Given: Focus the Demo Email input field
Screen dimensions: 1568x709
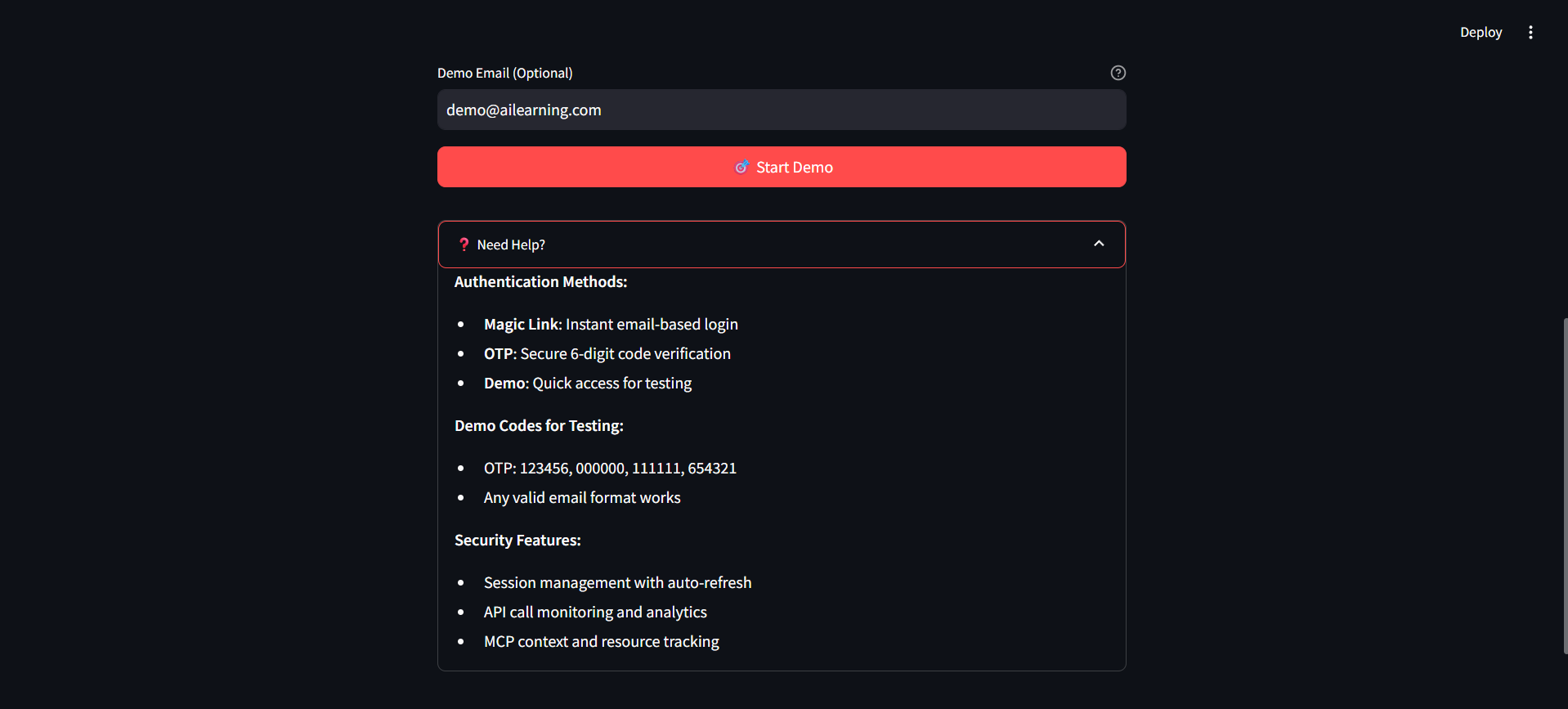Looking at the screenshot, I should coord(781,110).
